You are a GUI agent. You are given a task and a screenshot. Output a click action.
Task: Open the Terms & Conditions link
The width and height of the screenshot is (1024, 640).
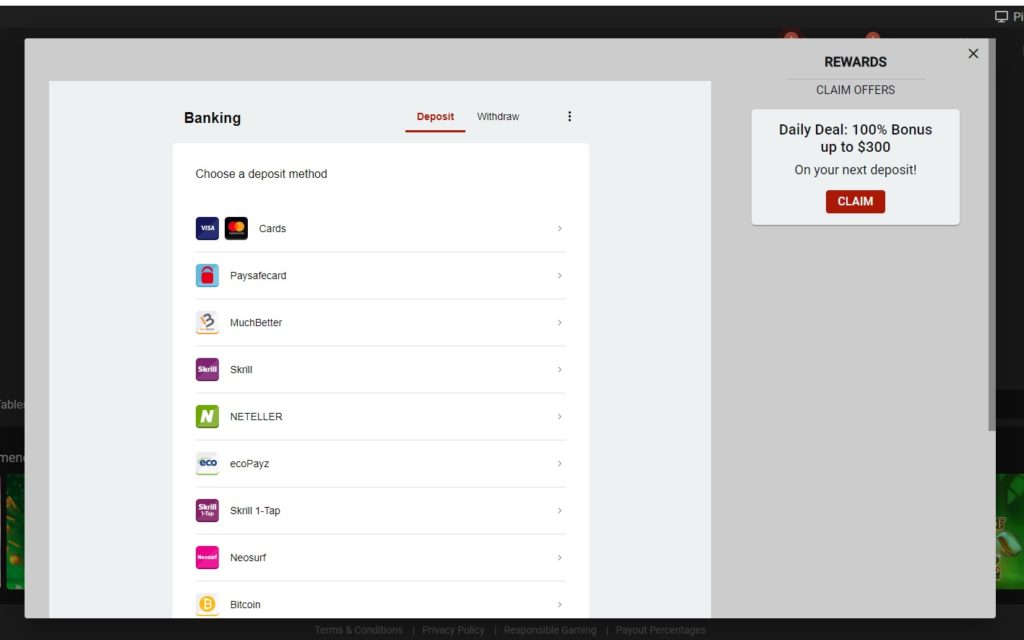point(359,630)
